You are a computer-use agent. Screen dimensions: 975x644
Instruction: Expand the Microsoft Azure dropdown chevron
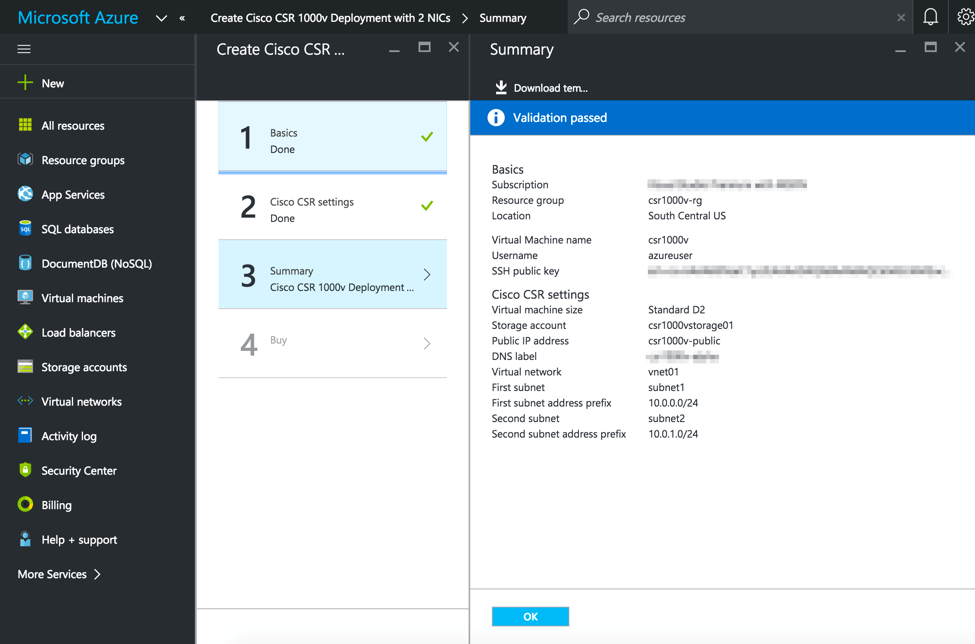(x=161, y=18)
